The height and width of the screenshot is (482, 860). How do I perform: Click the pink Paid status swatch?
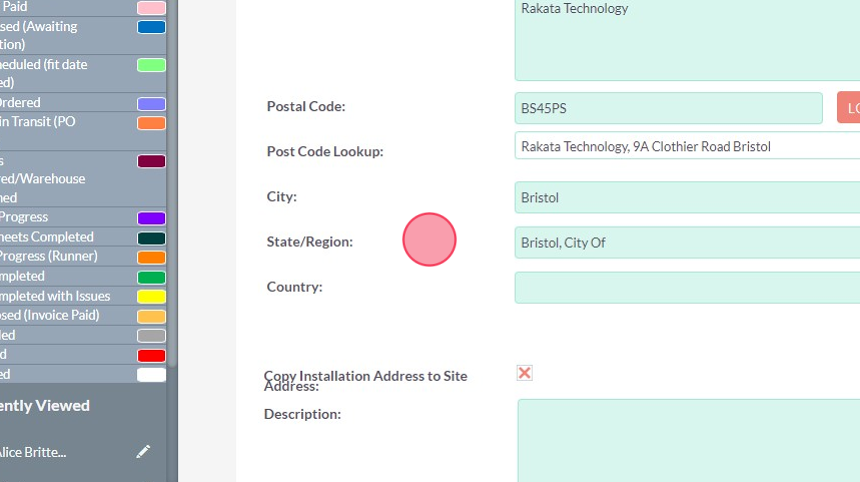(151, 8)
